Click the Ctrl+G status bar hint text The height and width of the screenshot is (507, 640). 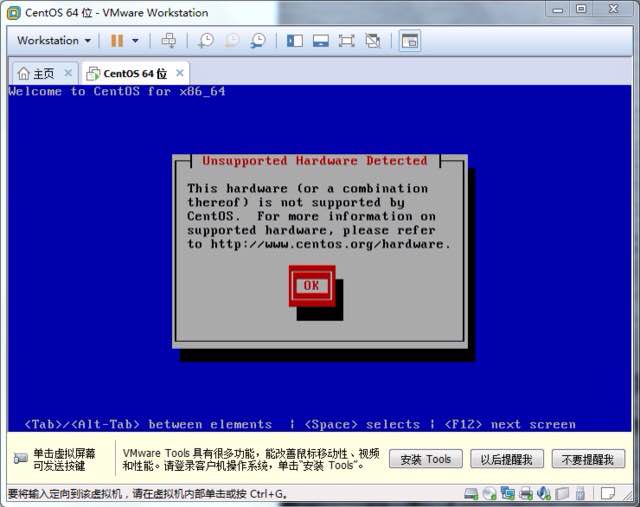tap(147, 494)
